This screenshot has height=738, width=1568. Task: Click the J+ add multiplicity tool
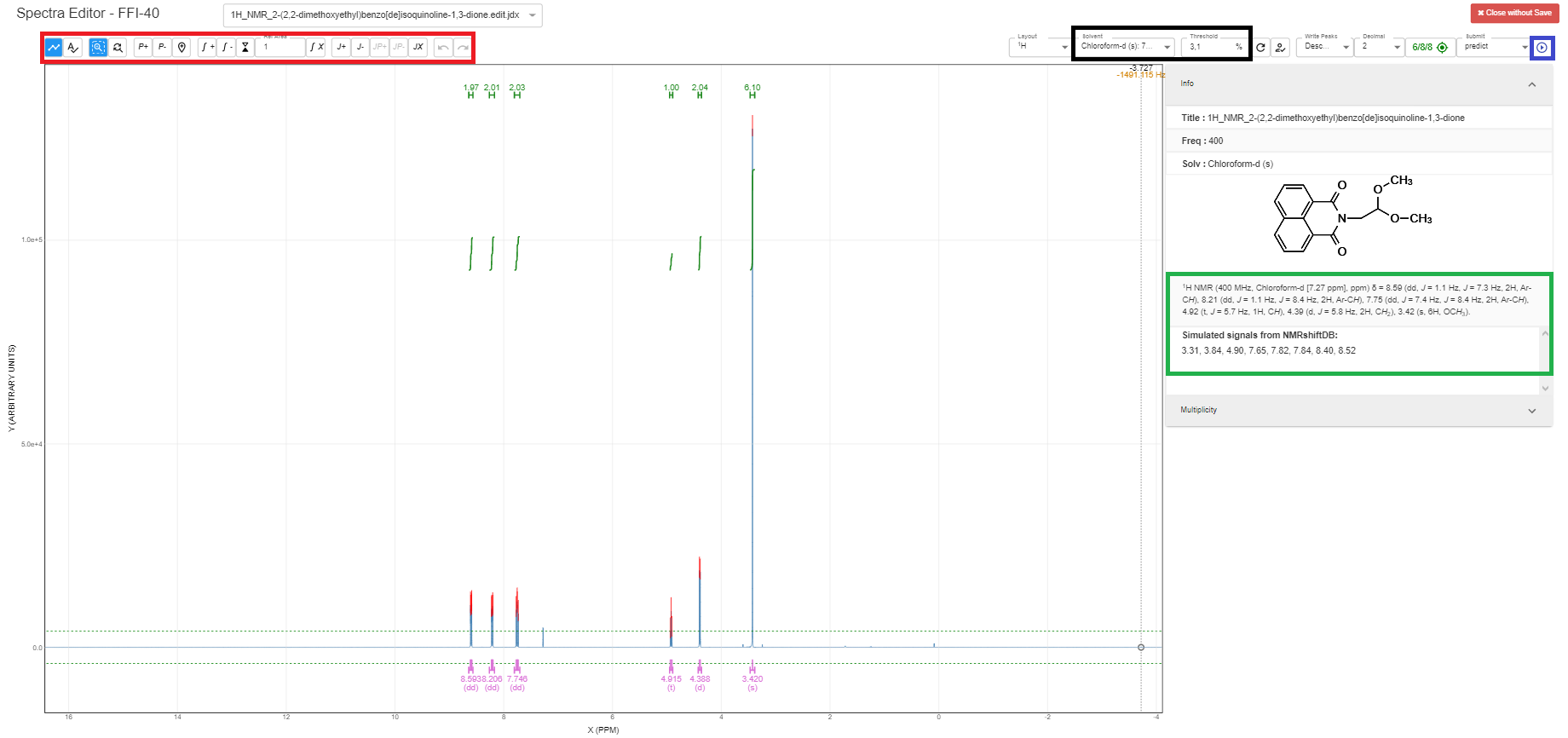click(341, 48)
